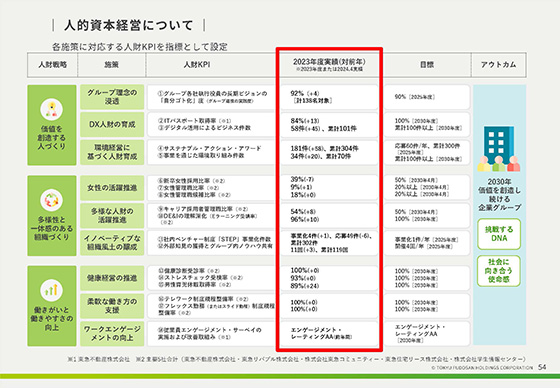Click the result 84%(+13) 58件(+45)、累計101件
The width and height of the screenshot is (560, 388).
coord(329,125)
